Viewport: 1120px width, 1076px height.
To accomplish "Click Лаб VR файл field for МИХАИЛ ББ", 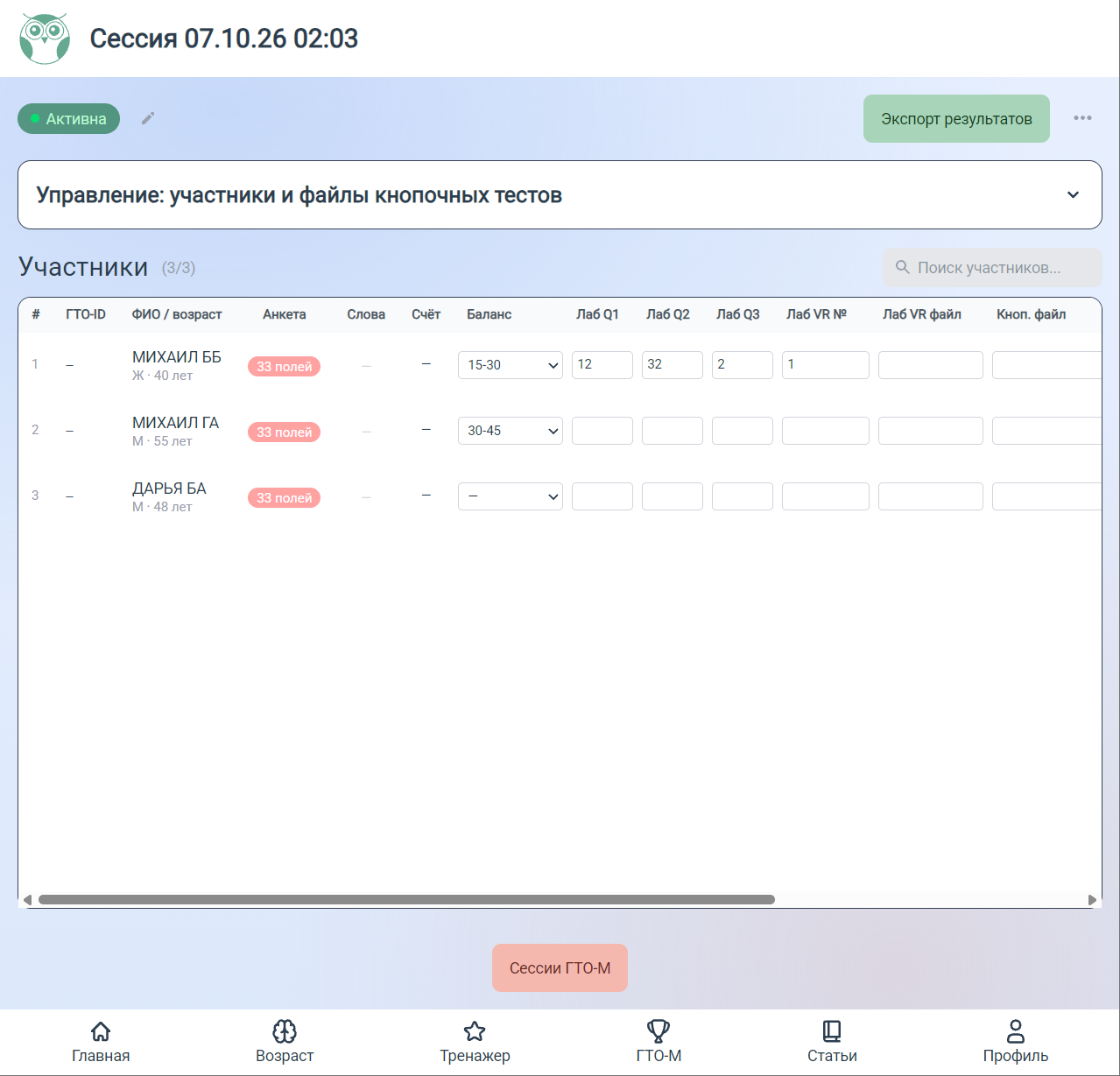I will point(931,365).
